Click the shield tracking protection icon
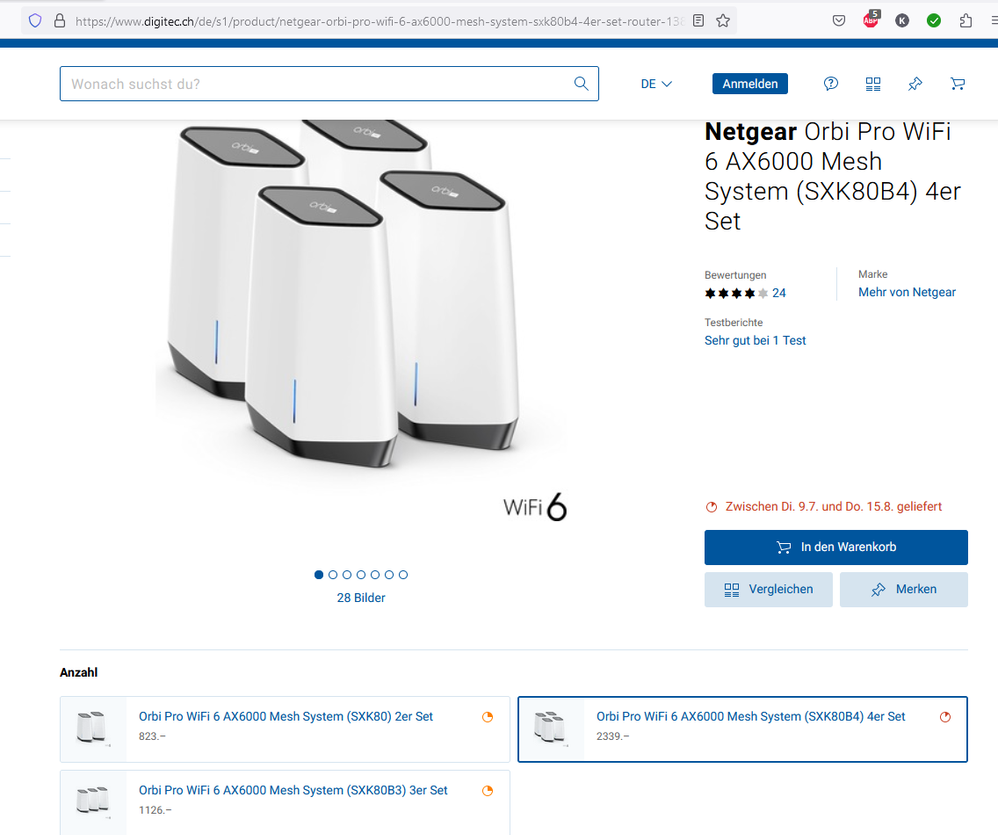Screen dimensions: 998x835 click(x=35, y=21)
